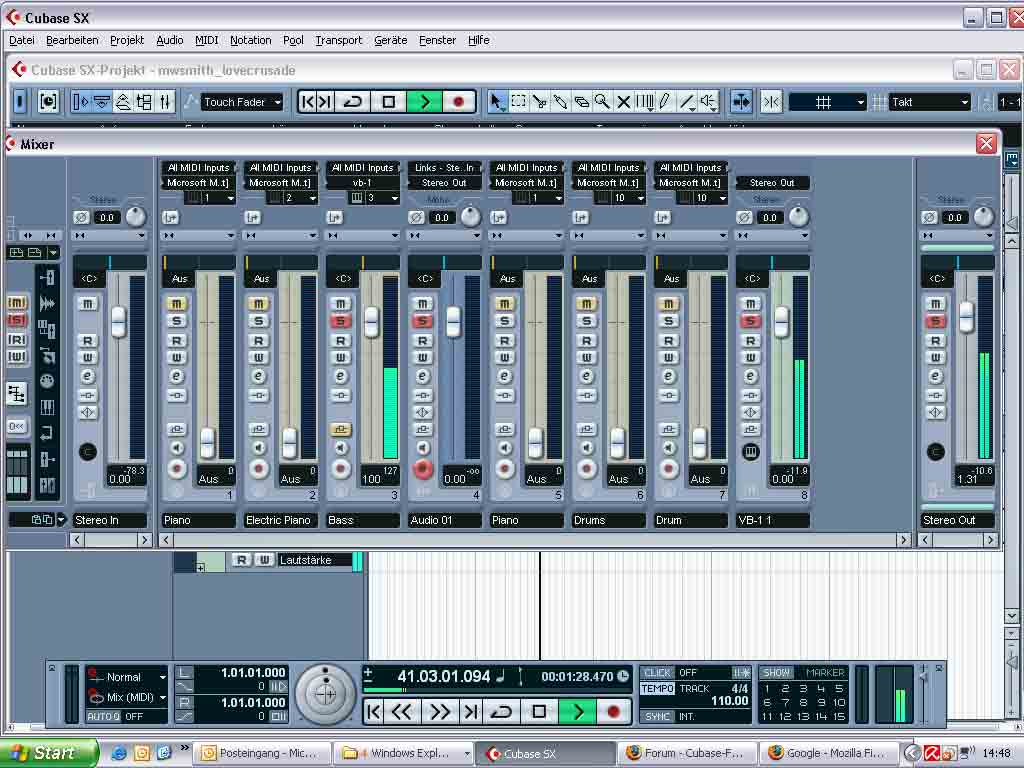This screenshot has height=768, width=1024.
Task: Hide MIDI channels in Mixer side panel
Action: pos(48,381)
